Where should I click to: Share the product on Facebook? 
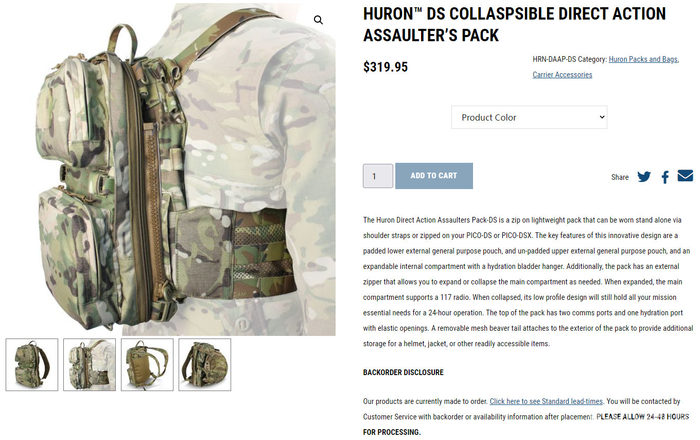coord(665,177)
